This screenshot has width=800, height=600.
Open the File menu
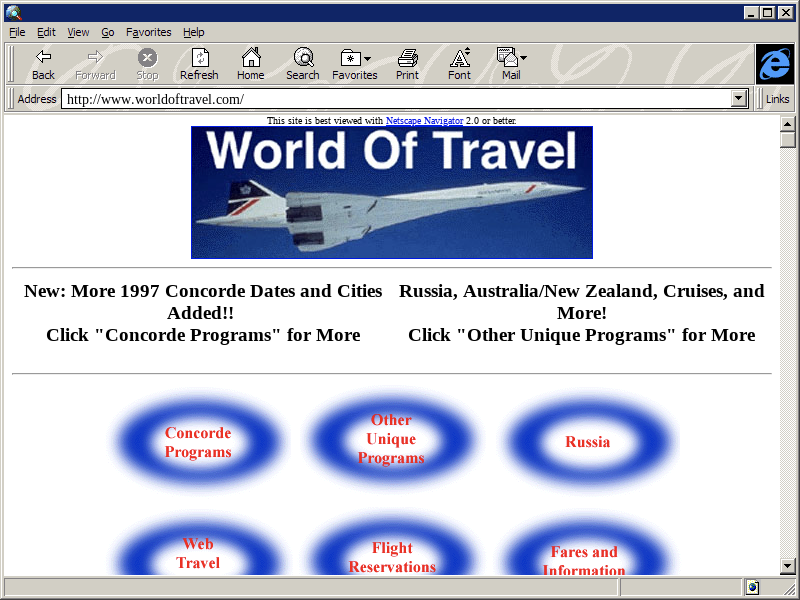[17, 32]
